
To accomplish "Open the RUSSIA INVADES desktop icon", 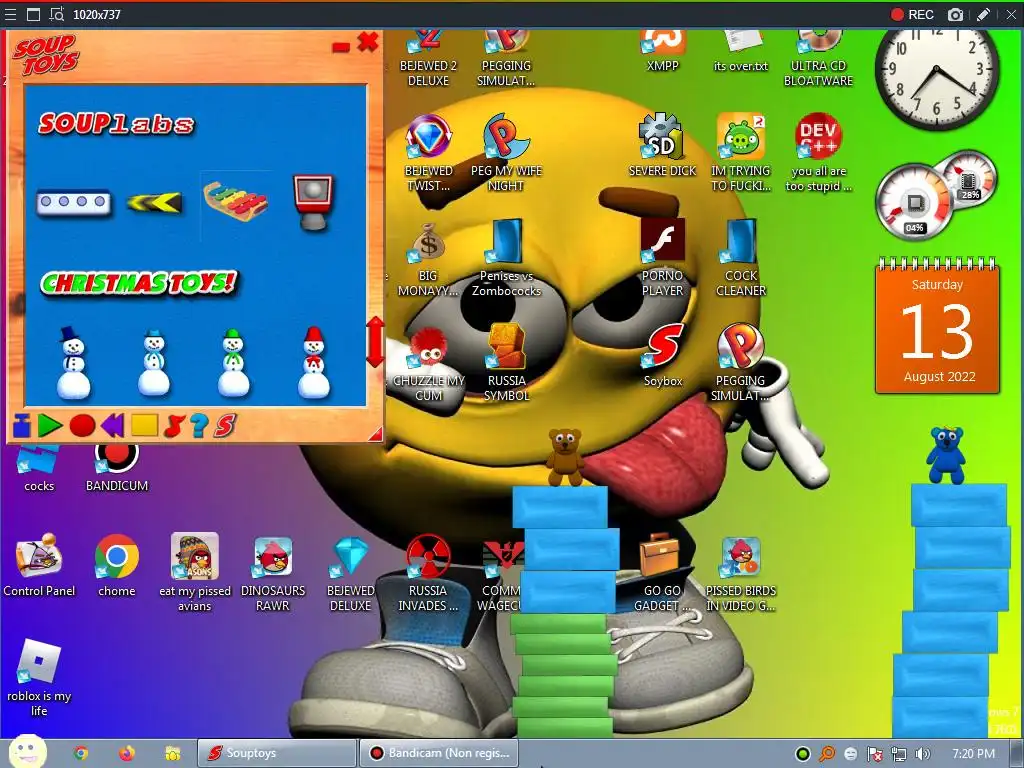I will (x=428, y=573).
